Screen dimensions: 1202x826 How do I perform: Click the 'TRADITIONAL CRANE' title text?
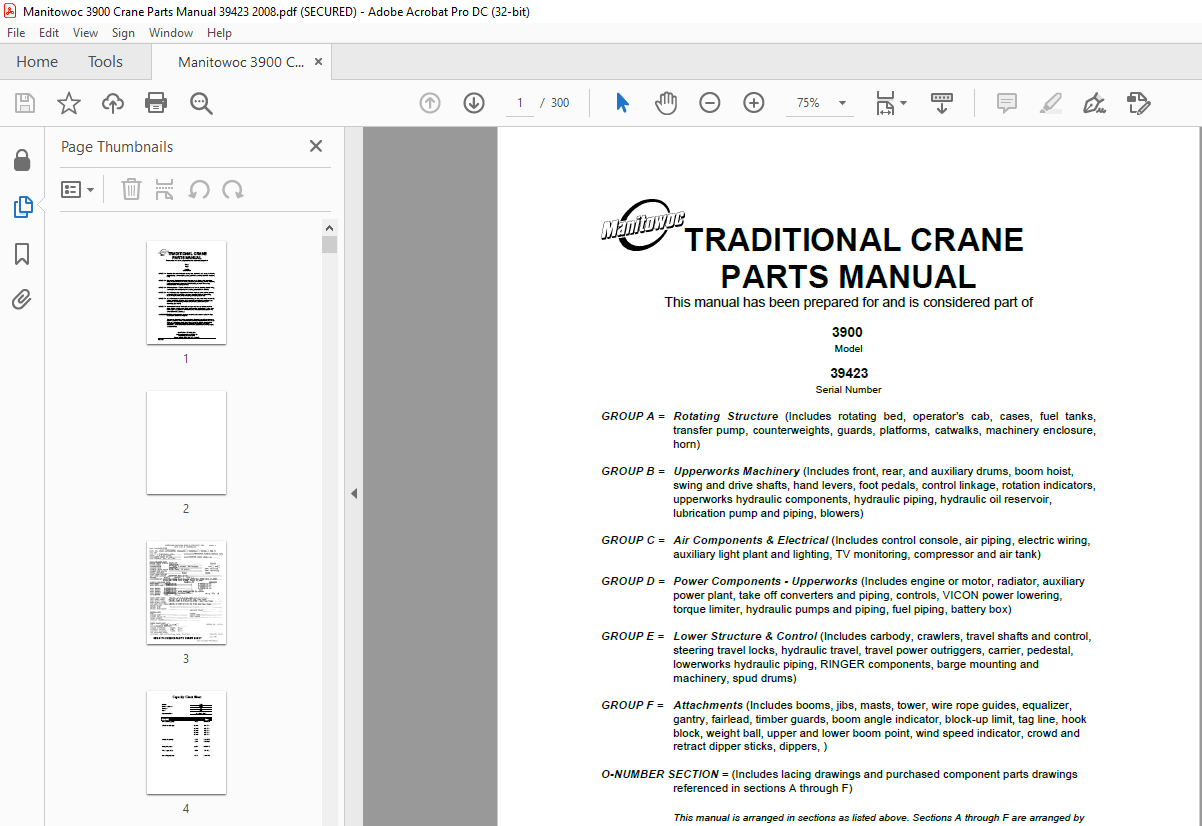pos(854,240)
